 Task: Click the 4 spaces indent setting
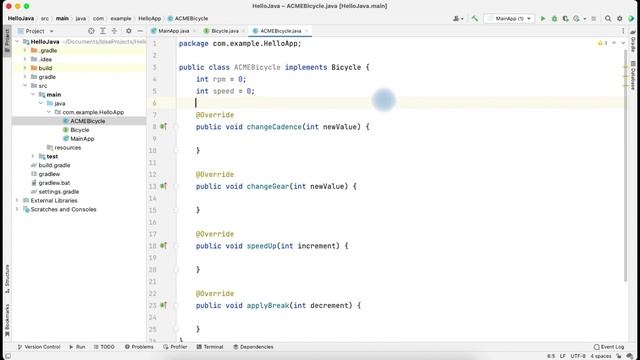click(x=601, y=356)
